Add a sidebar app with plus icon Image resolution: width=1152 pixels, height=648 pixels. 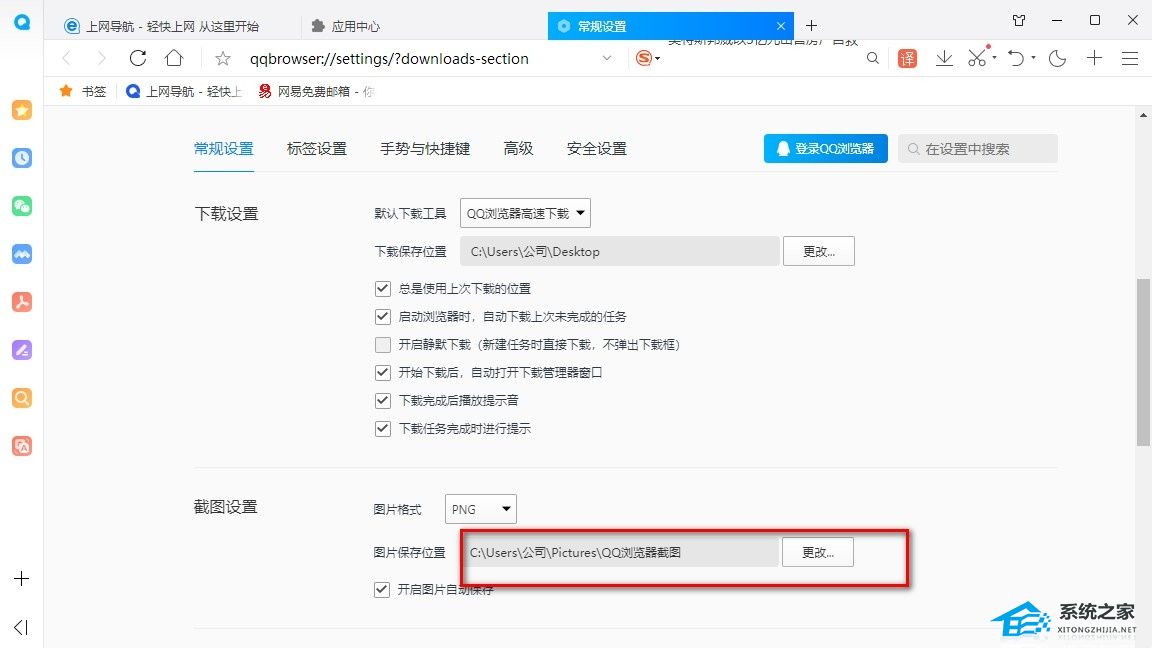[x=21, y=579]
